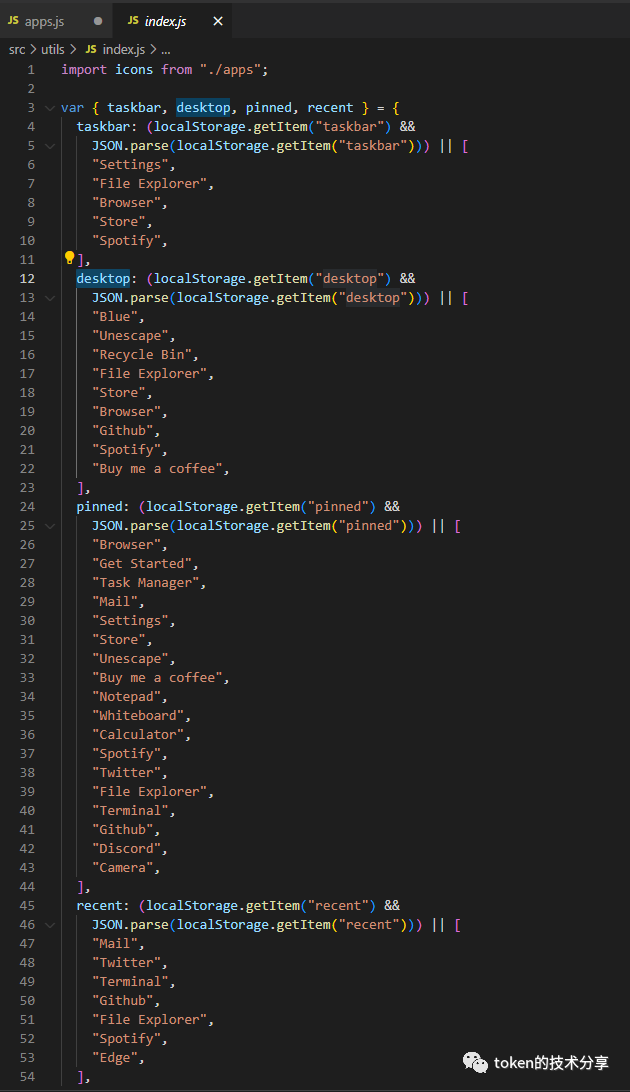Select the index.js editor tab

click(165, 22)
